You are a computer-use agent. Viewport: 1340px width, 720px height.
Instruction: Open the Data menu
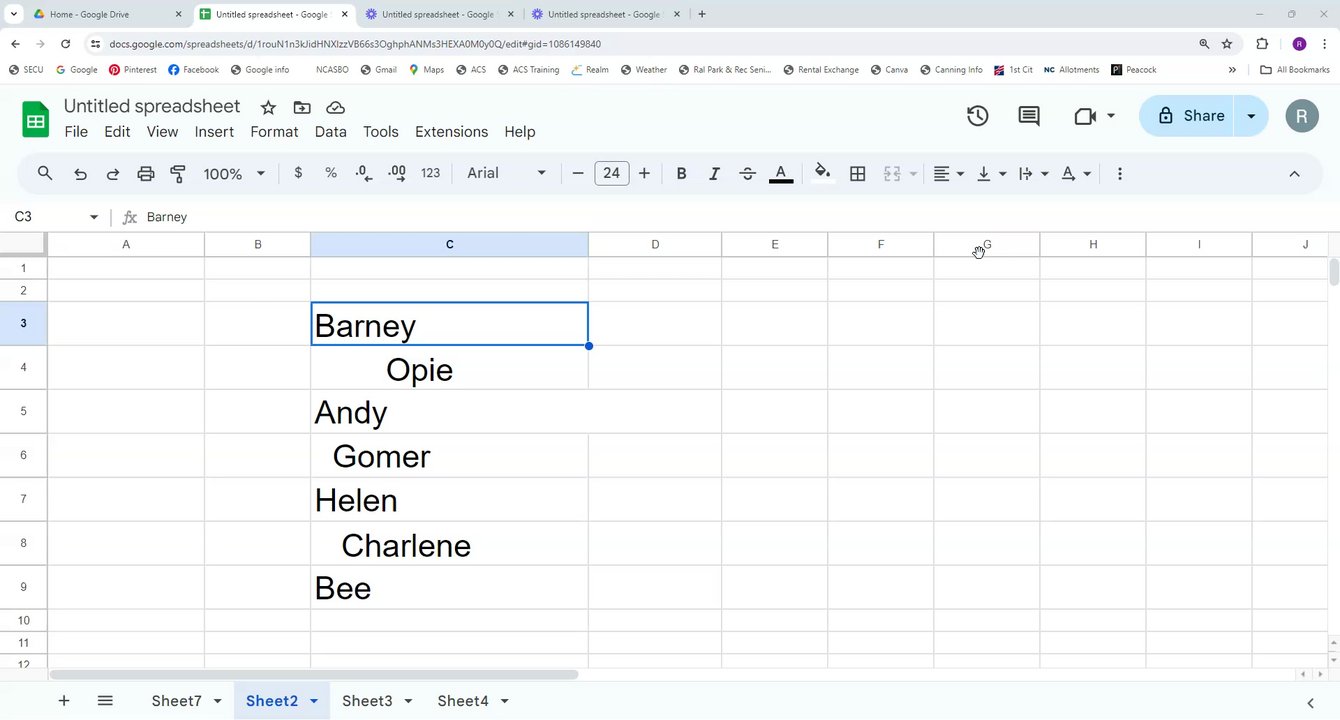[331, 132]
